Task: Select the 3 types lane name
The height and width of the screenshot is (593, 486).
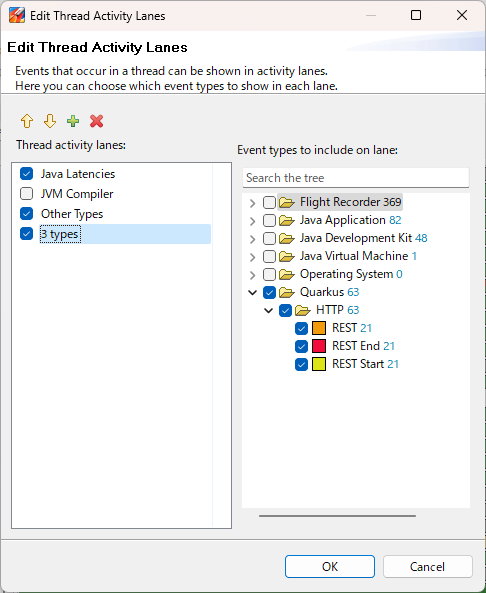Action: [60, 234]
